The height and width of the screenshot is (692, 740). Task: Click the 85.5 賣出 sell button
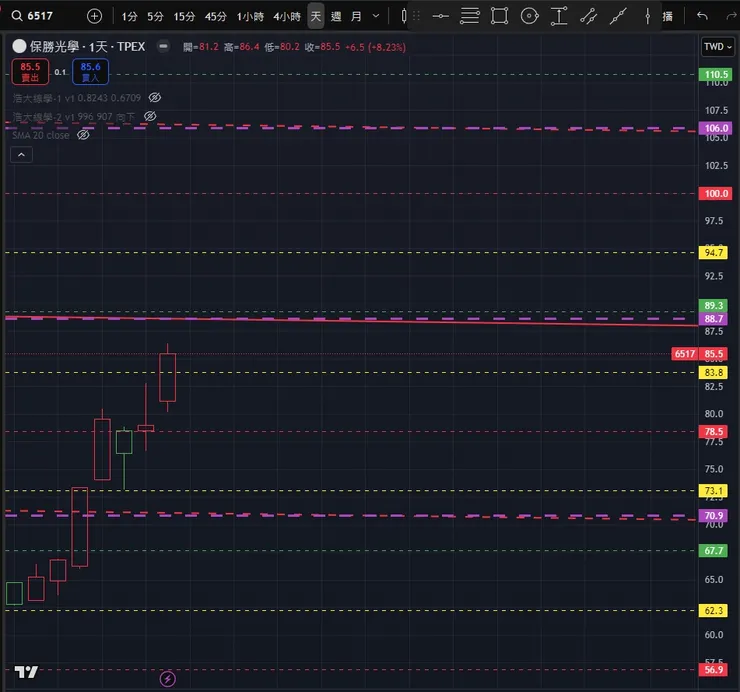coord(30,72)
